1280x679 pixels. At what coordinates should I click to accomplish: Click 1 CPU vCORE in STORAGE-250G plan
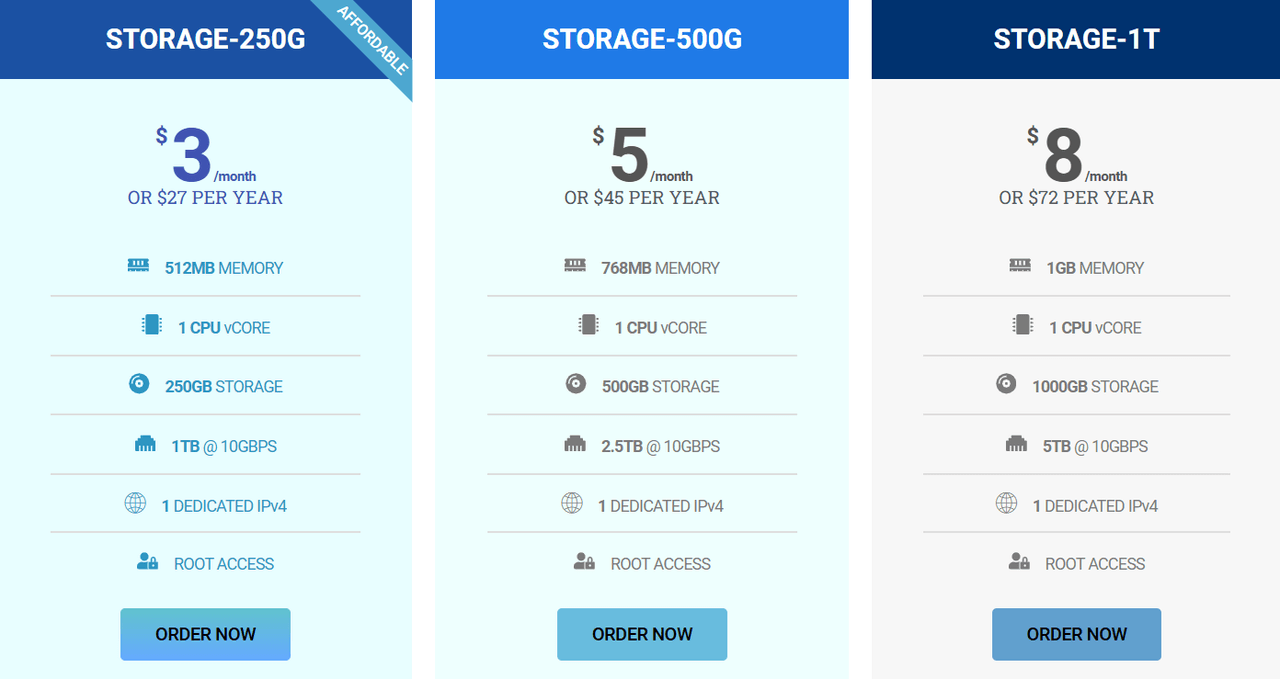tap(224, 327)
